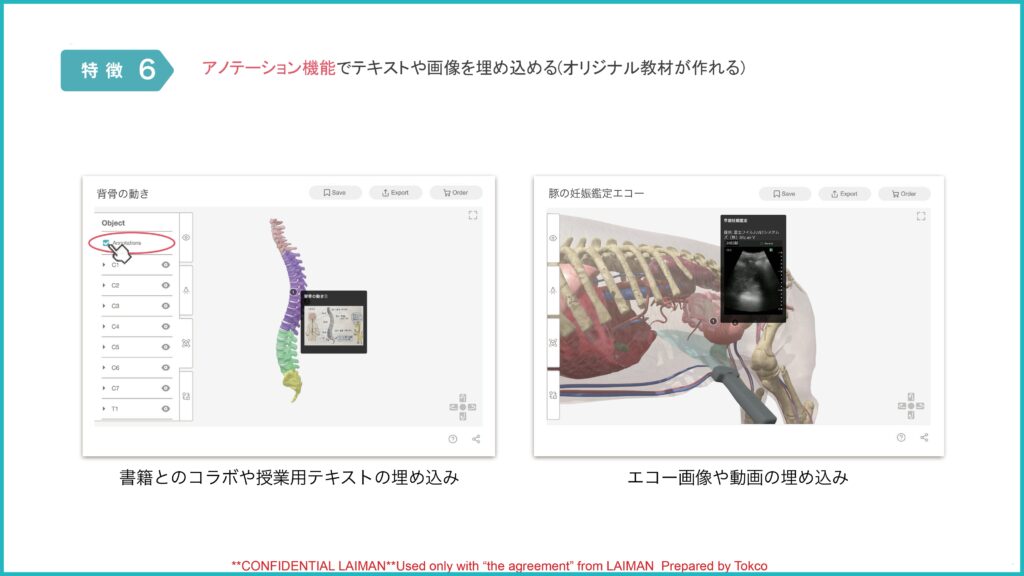Toggle the Annotations checkbox in the Object panel
The image size is (1024, 576).
coord(107,243)
